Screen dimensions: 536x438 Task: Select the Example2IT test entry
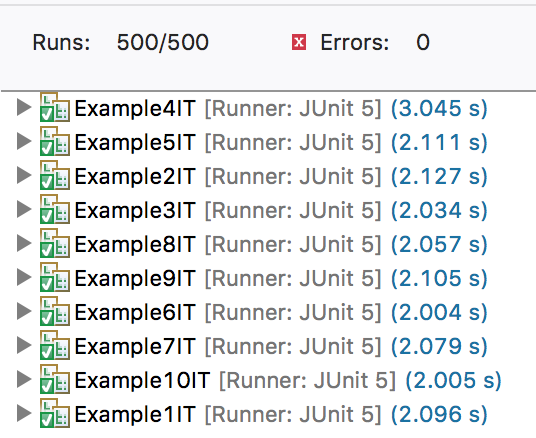click(x=281, y=176)
